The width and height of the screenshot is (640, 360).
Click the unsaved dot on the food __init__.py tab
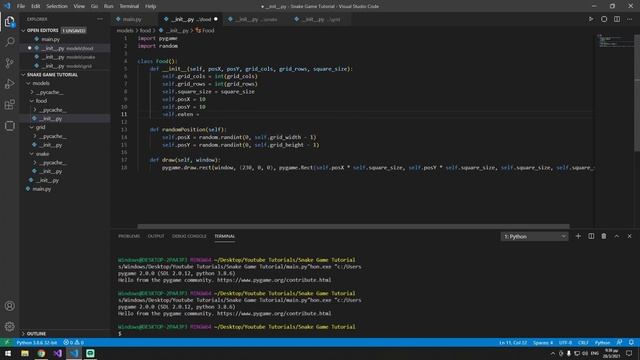(x=216, y=19)
